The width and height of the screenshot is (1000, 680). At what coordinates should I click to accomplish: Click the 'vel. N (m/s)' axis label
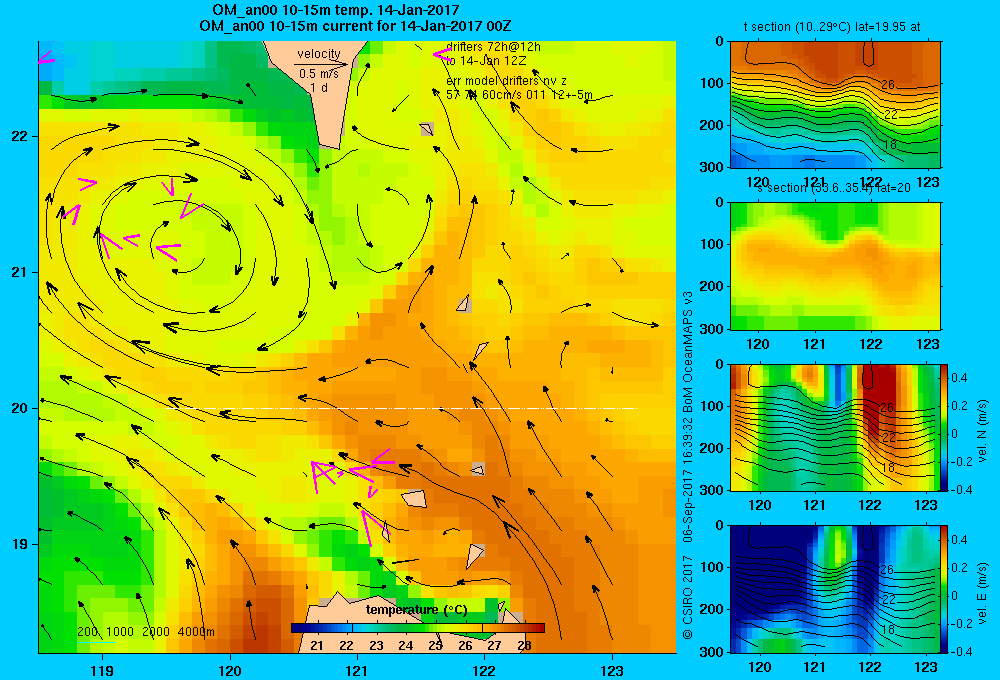coord(983,431)
